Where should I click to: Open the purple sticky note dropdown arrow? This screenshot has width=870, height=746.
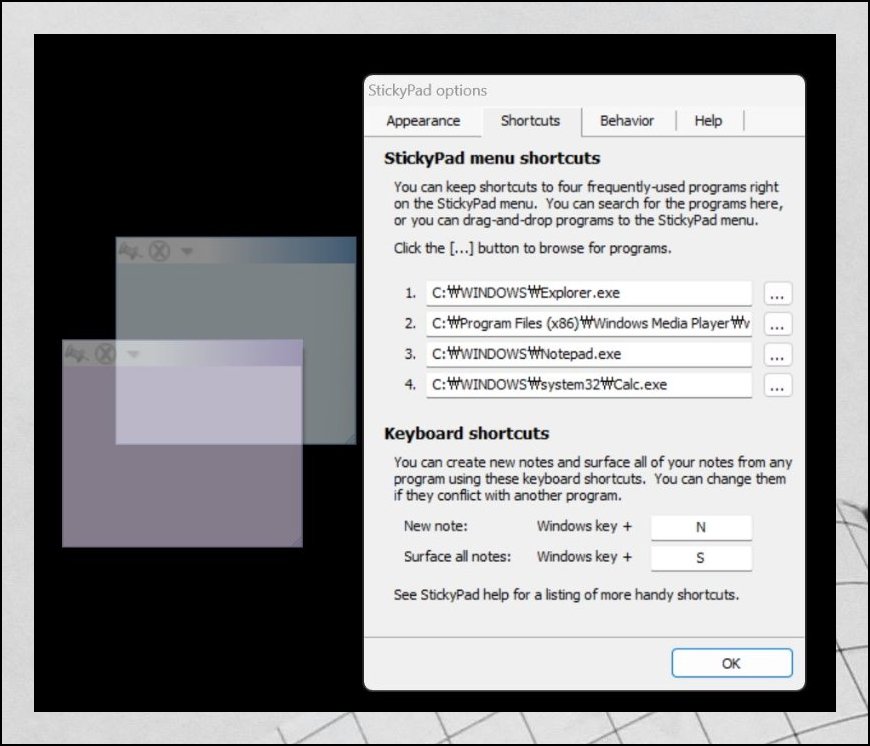tap(133, 354)
